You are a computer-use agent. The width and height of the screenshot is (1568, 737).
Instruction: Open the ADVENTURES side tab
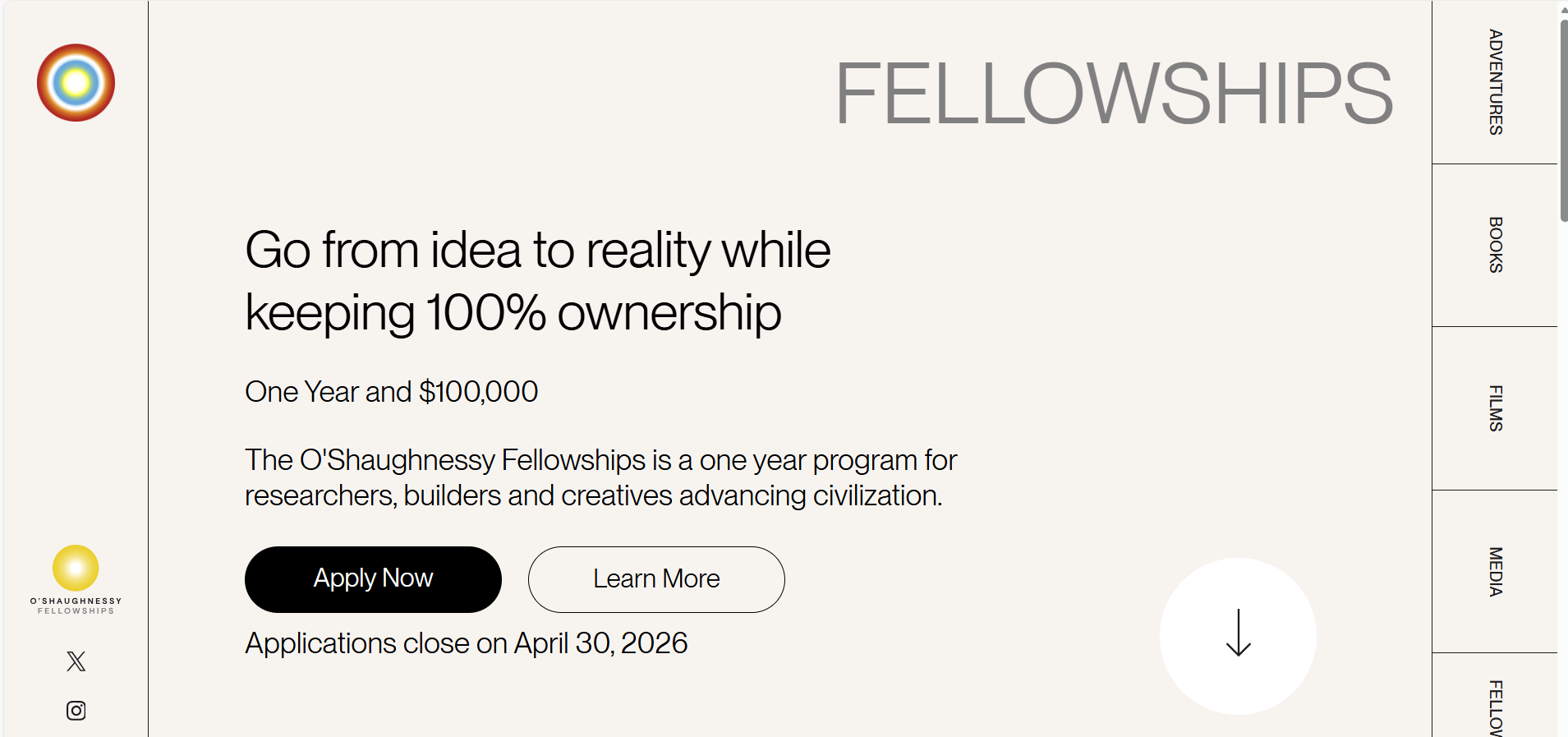(1495, 82)
